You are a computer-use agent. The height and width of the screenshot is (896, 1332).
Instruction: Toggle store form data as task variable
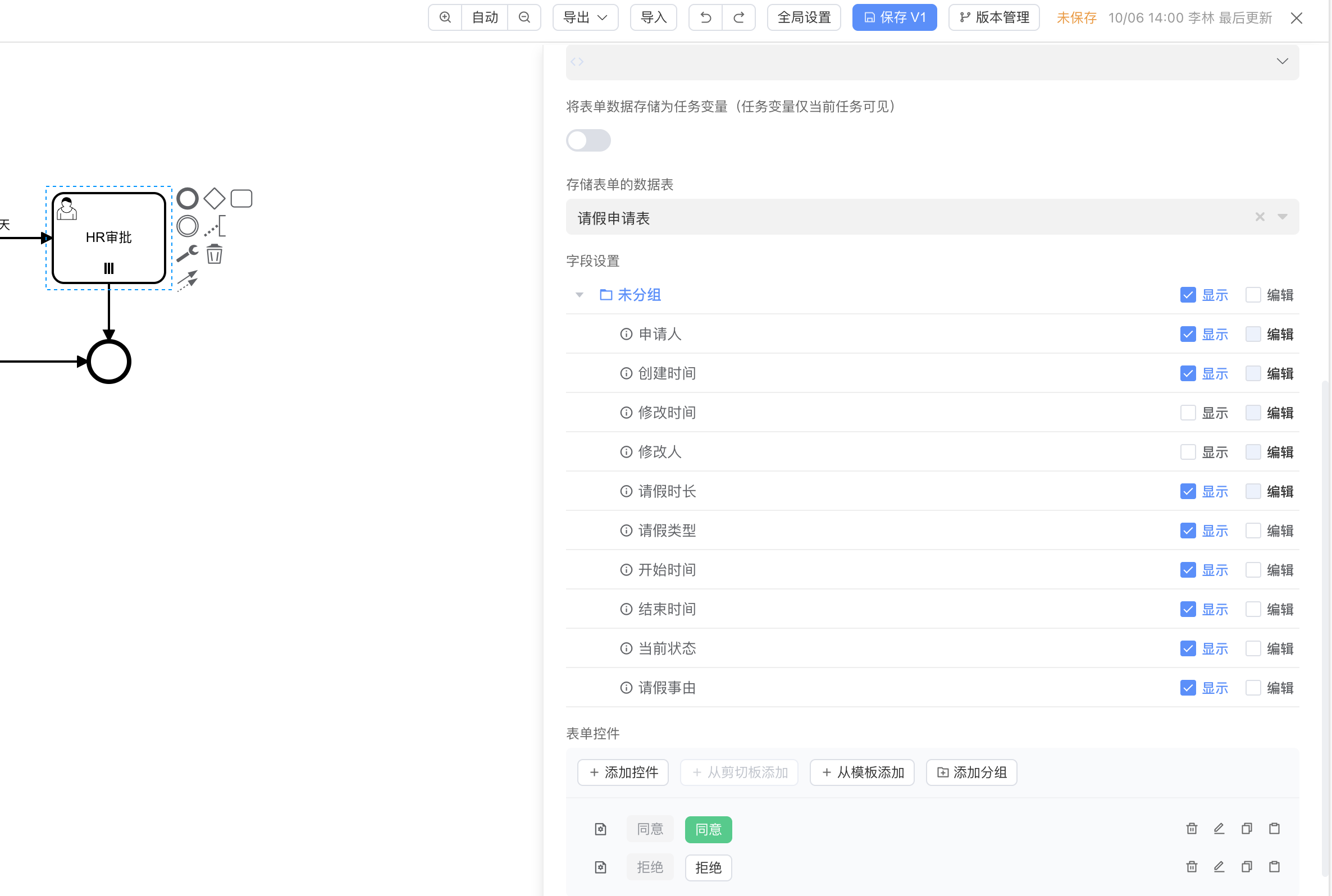pos(588,140)
